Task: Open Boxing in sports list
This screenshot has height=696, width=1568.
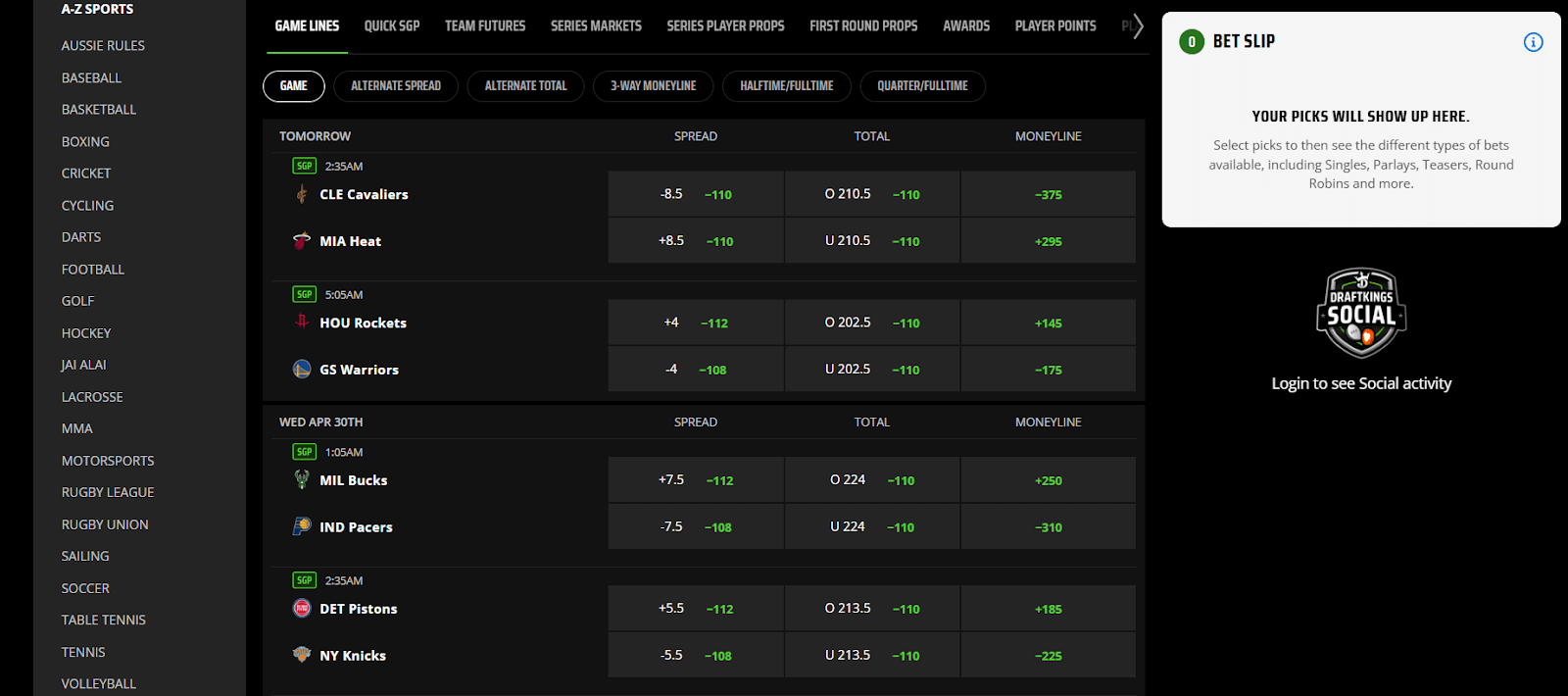Action: [x=85, y=141]
